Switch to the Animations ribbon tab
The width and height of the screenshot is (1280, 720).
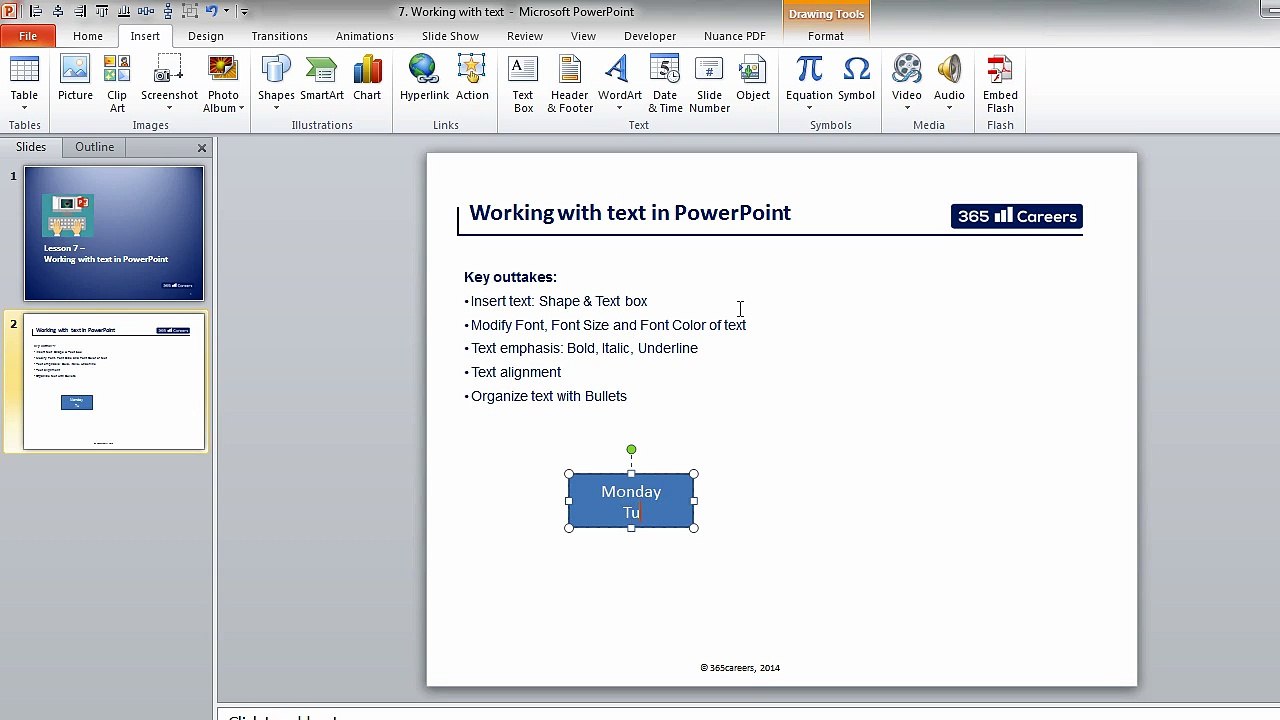(x=365, y=36)
